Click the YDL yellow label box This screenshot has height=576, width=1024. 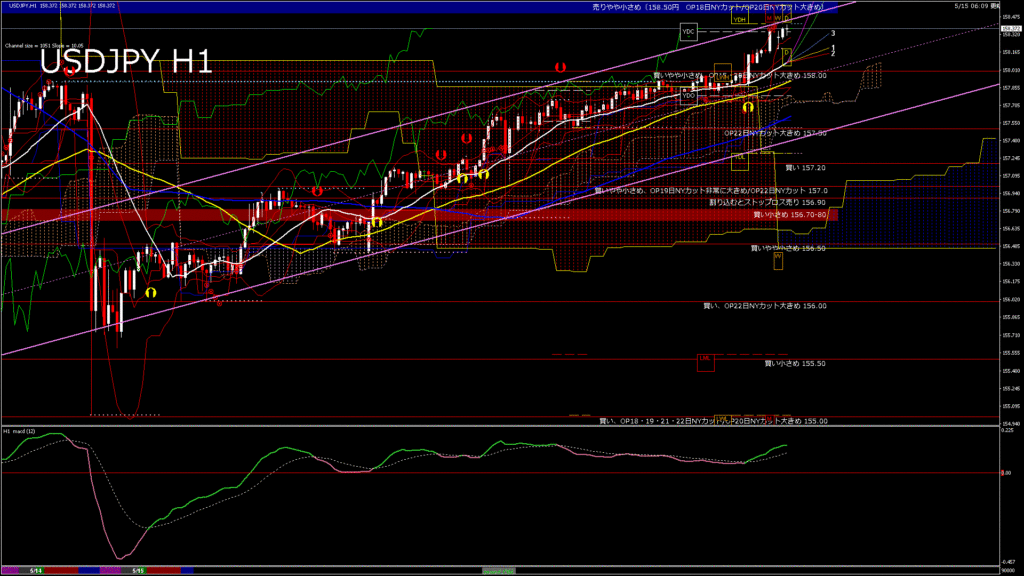(740, 161)
